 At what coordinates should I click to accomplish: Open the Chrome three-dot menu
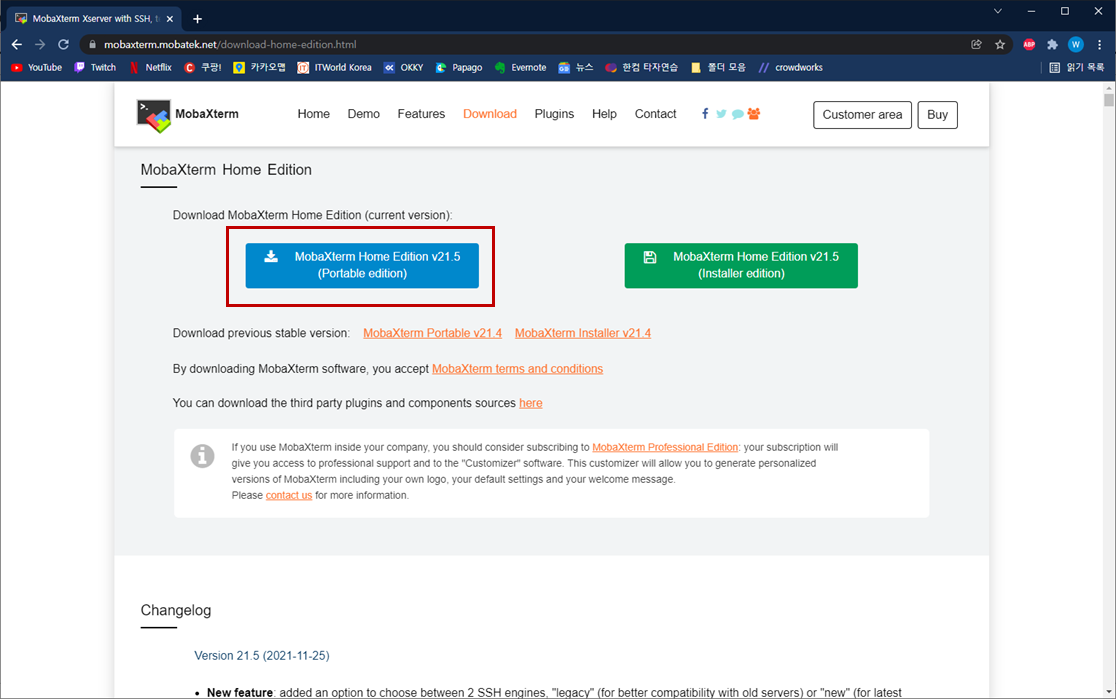pyautogui.click(x=1100, y=44)
